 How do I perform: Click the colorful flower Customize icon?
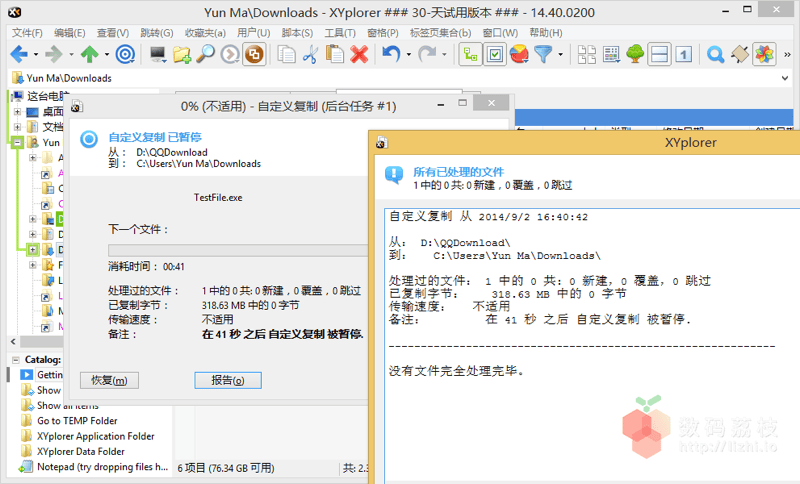[764, 54]
